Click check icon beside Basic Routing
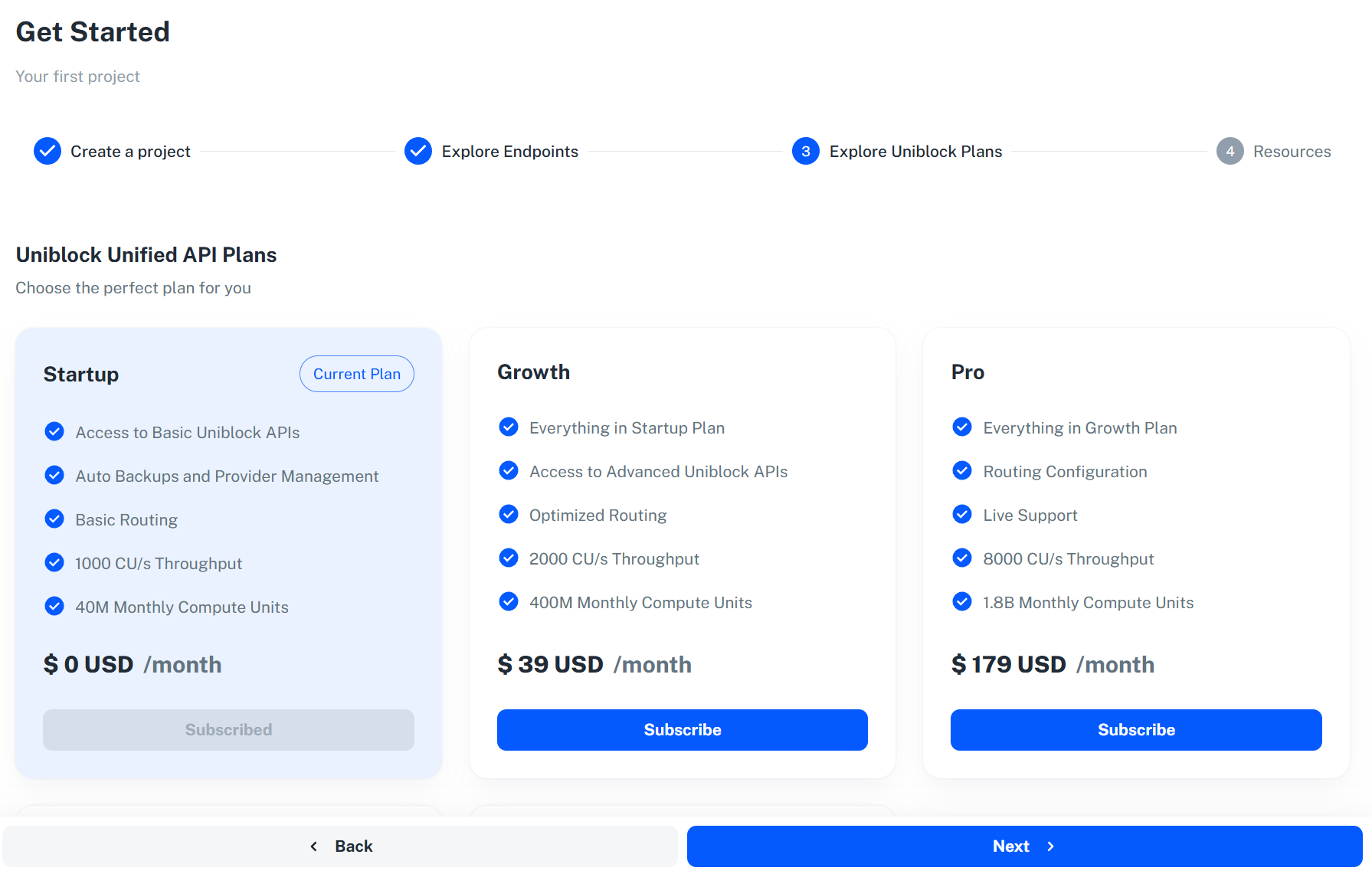Image resolution: width=1372 pixels, height=874 pixels. [54, 519]
